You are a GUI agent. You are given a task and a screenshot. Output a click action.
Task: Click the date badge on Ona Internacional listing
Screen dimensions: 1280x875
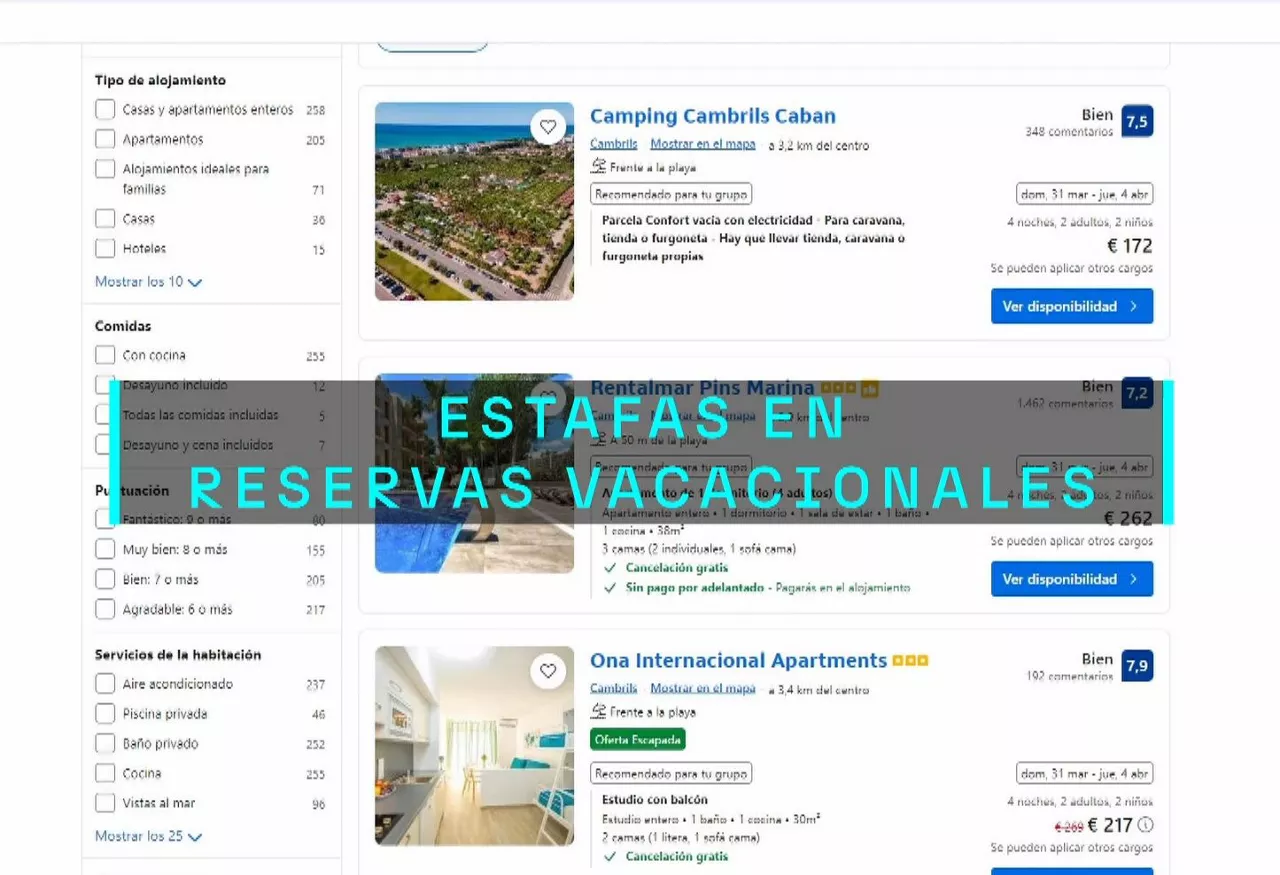click(1085, 774)
